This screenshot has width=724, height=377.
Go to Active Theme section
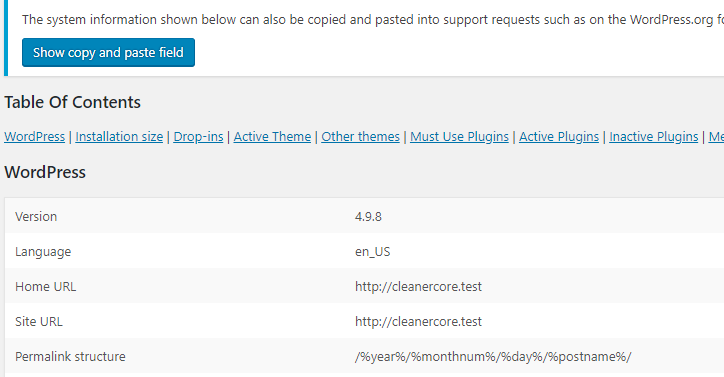tap(272, 137)
